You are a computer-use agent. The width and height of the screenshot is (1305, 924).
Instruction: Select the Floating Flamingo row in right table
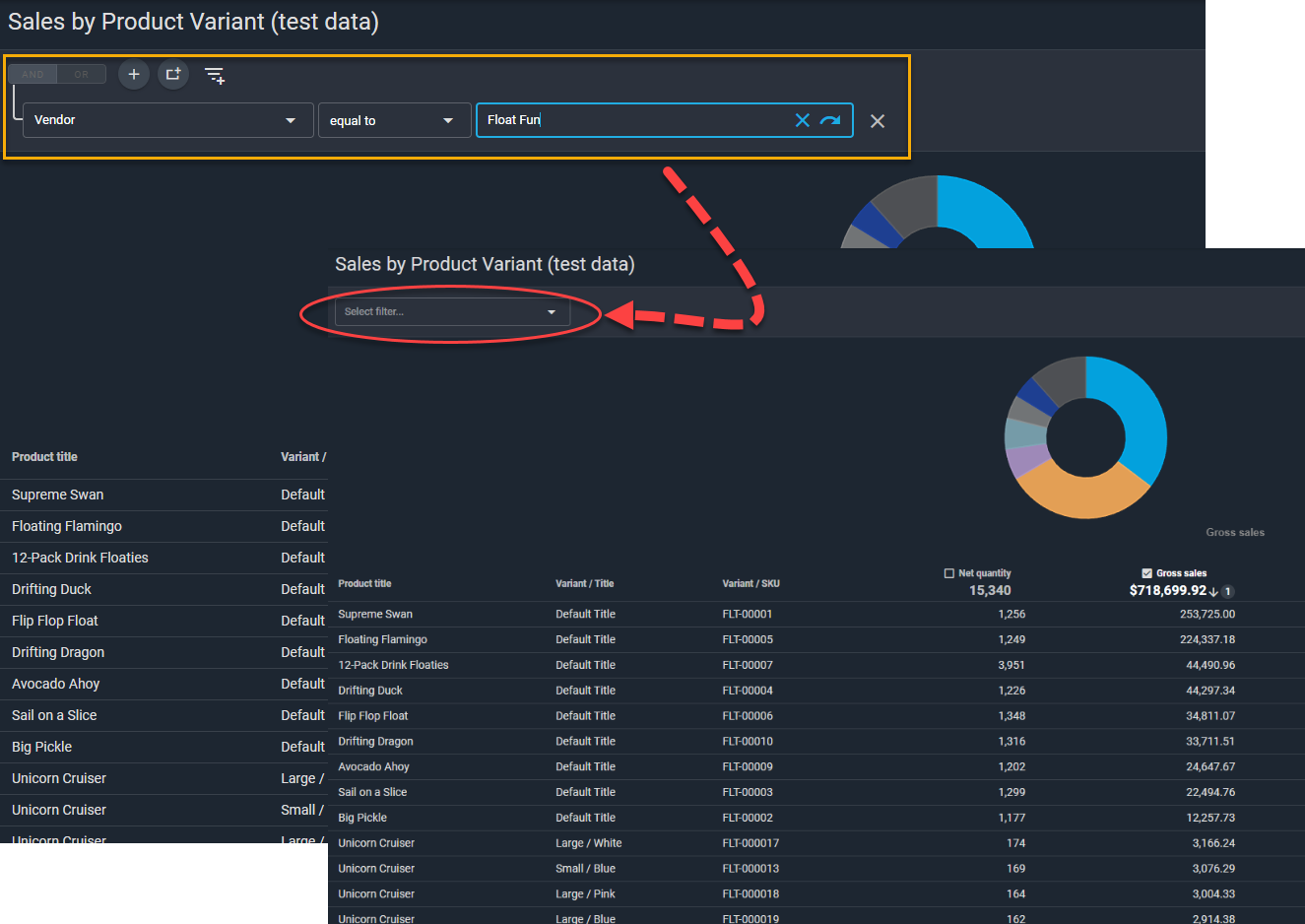point(382,639)
